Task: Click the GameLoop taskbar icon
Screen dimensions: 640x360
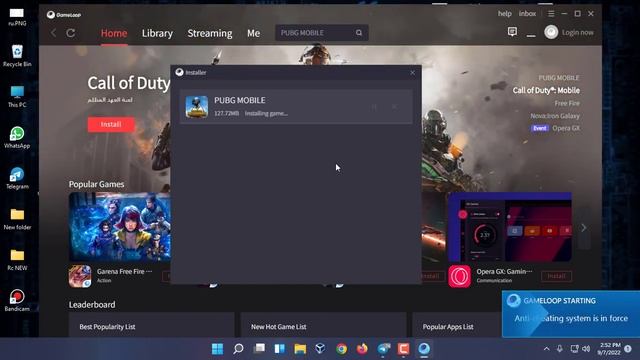Action: point(424,349)
